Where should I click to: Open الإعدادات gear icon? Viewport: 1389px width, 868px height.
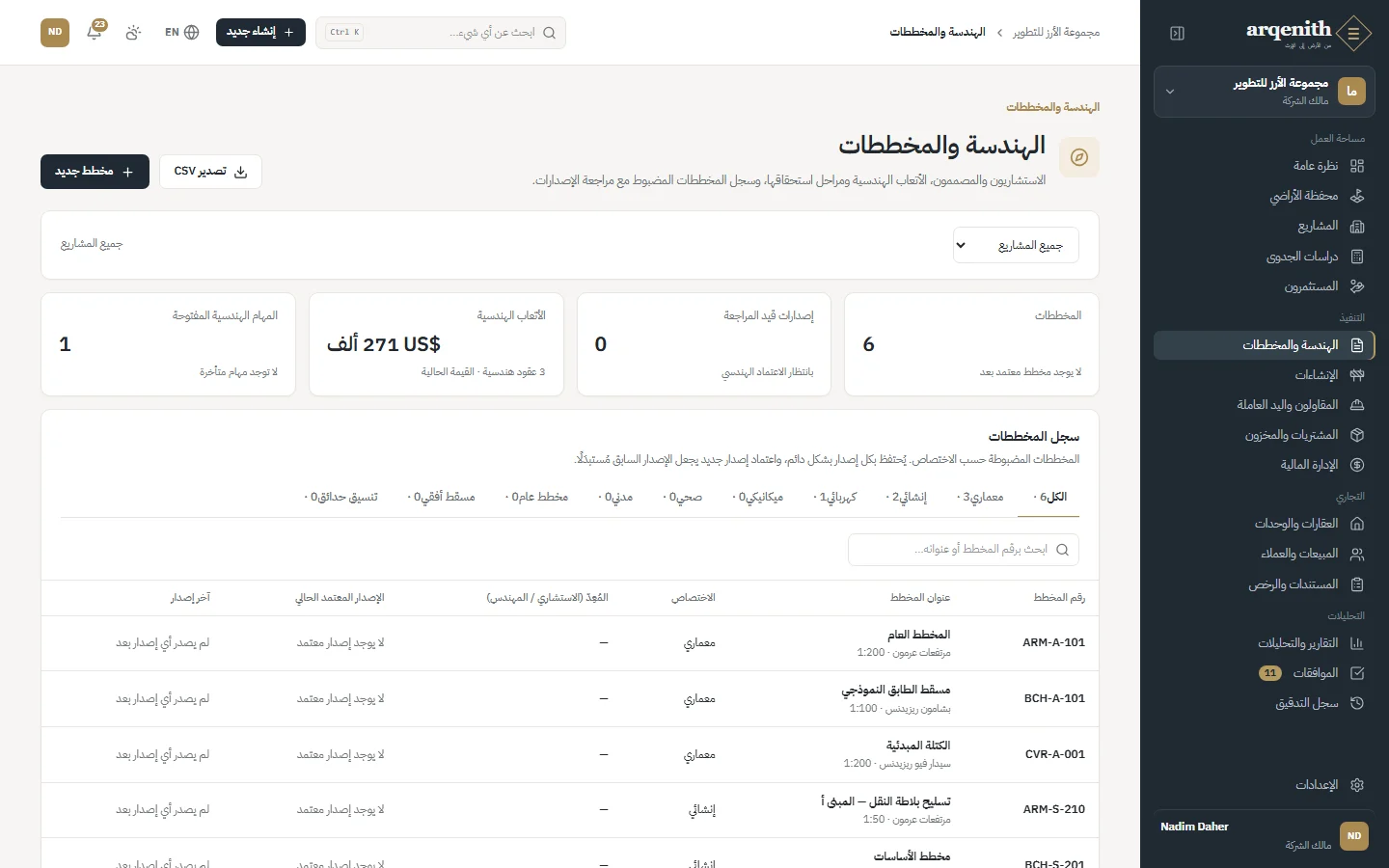coord(1357,785)
